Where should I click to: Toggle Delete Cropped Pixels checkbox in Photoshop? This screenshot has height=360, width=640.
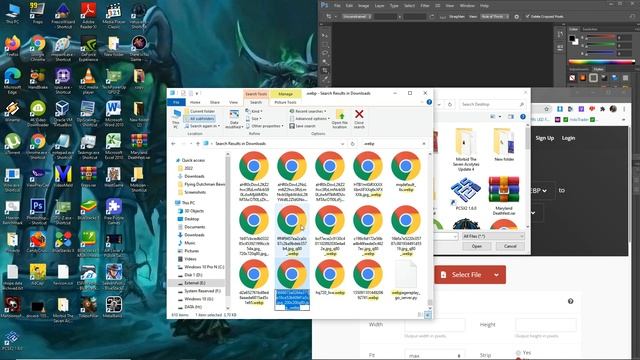pos(527,17)
